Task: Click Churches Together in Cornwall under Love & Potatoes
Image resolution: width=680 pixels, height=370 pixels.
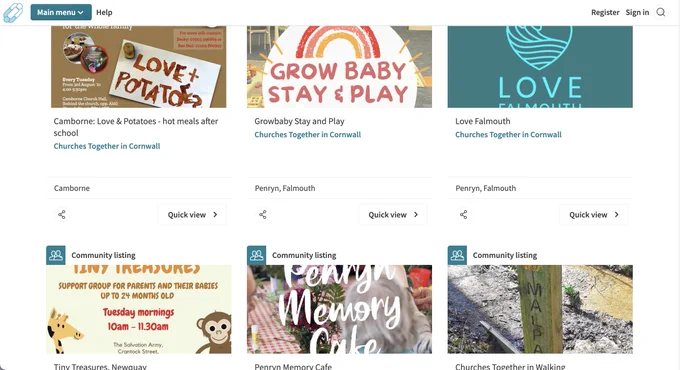Action: click(x=107, y=146)
